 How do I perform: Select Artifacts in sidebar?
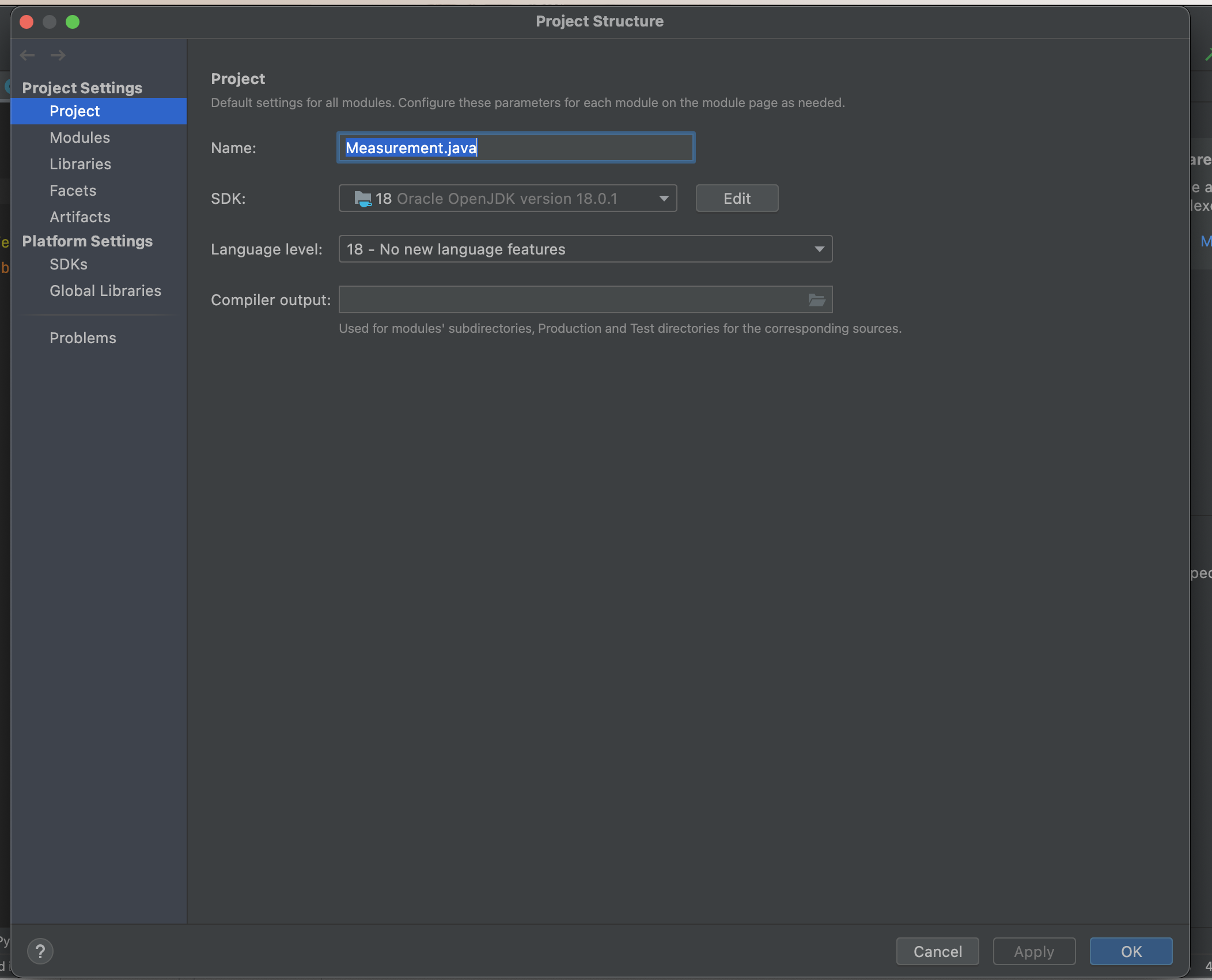[79, 217]
